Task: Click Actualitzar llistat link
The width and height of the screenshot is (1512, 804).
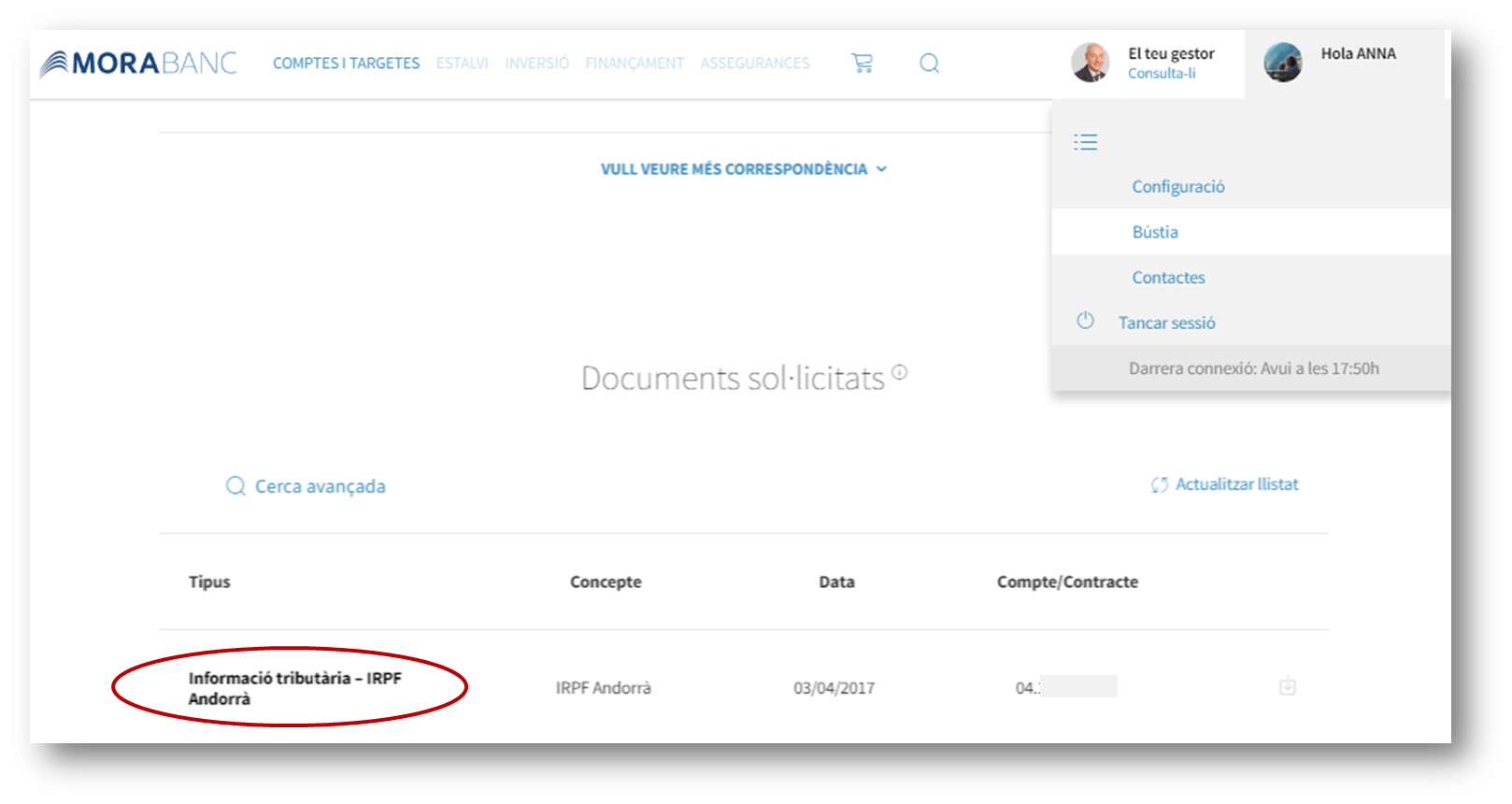Action: [1237, 484]
